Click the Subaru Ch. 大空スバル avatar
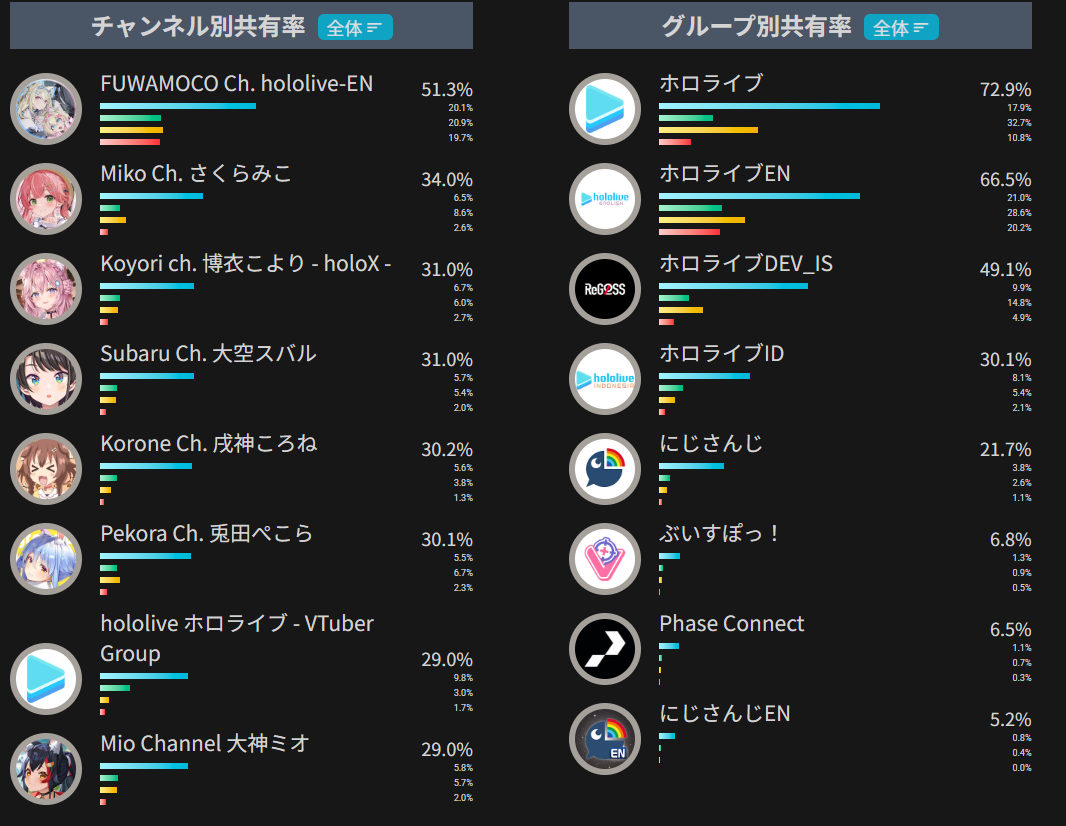1066x826 pixels. pyautogui.click(x=46, y=379)
